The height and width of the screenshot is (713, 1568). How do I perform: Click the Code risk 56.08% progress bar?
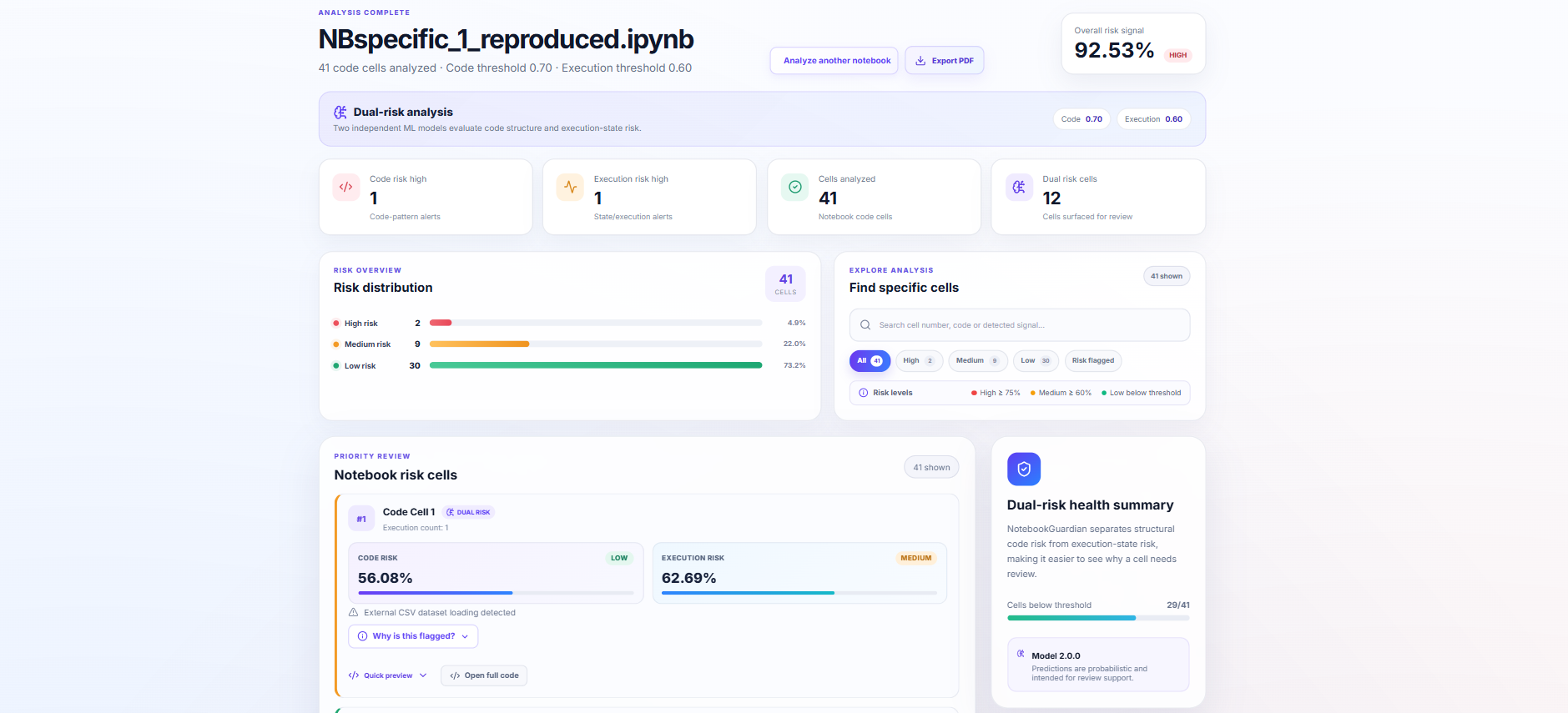(x=496, y=593)
